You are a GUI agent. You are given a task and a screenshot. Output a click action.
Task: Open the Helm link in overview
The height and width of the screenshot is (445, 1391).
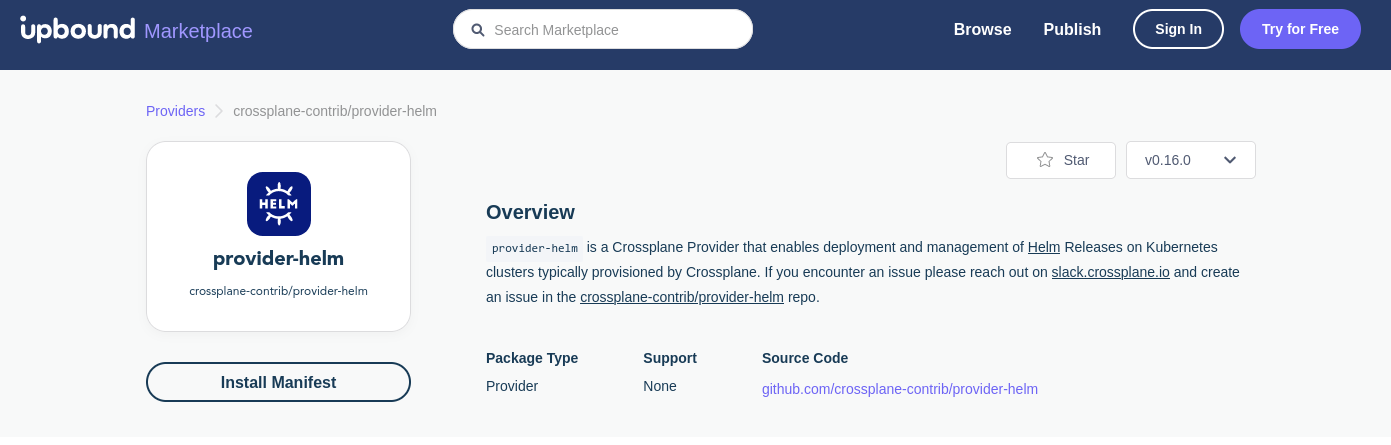(1044, 247)
